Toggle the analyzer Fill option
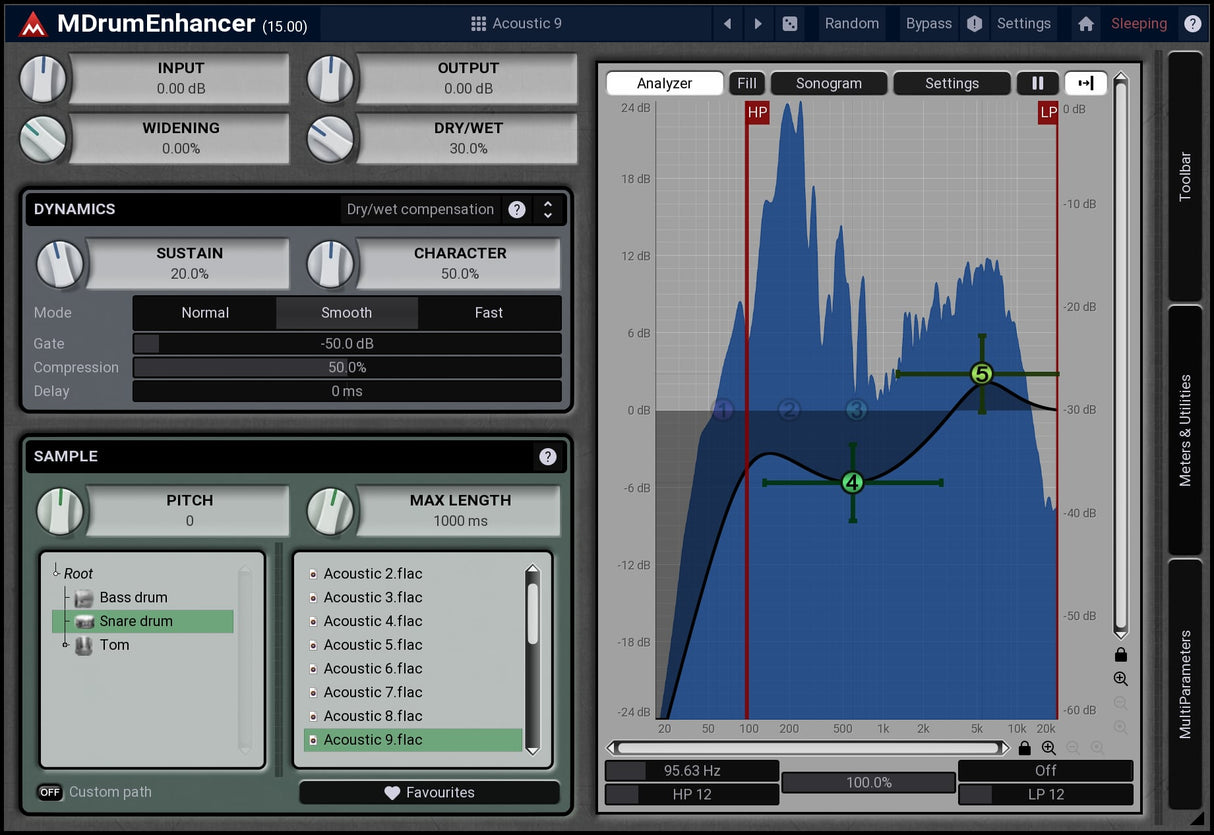Screen dimensions: 1214x835 [747, 83]
